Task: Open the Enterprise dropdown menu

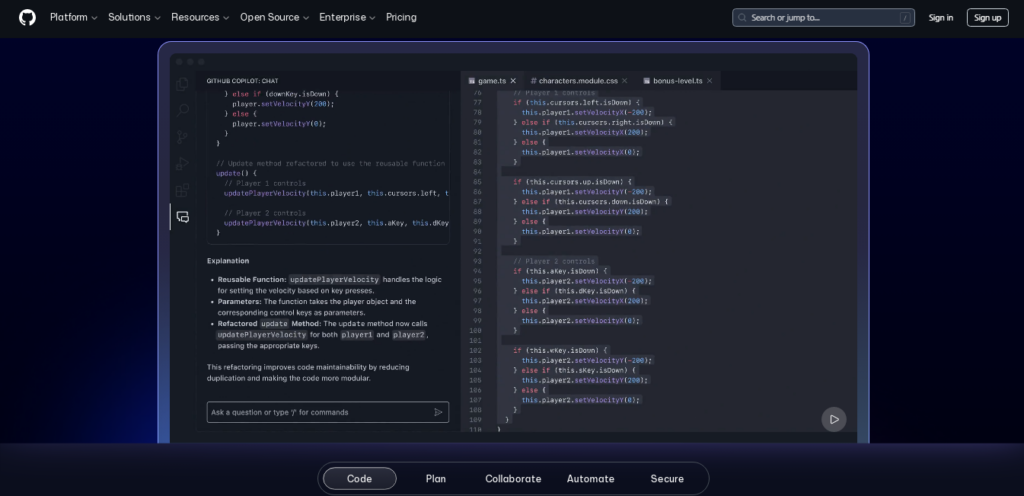Action: point(347,17)
